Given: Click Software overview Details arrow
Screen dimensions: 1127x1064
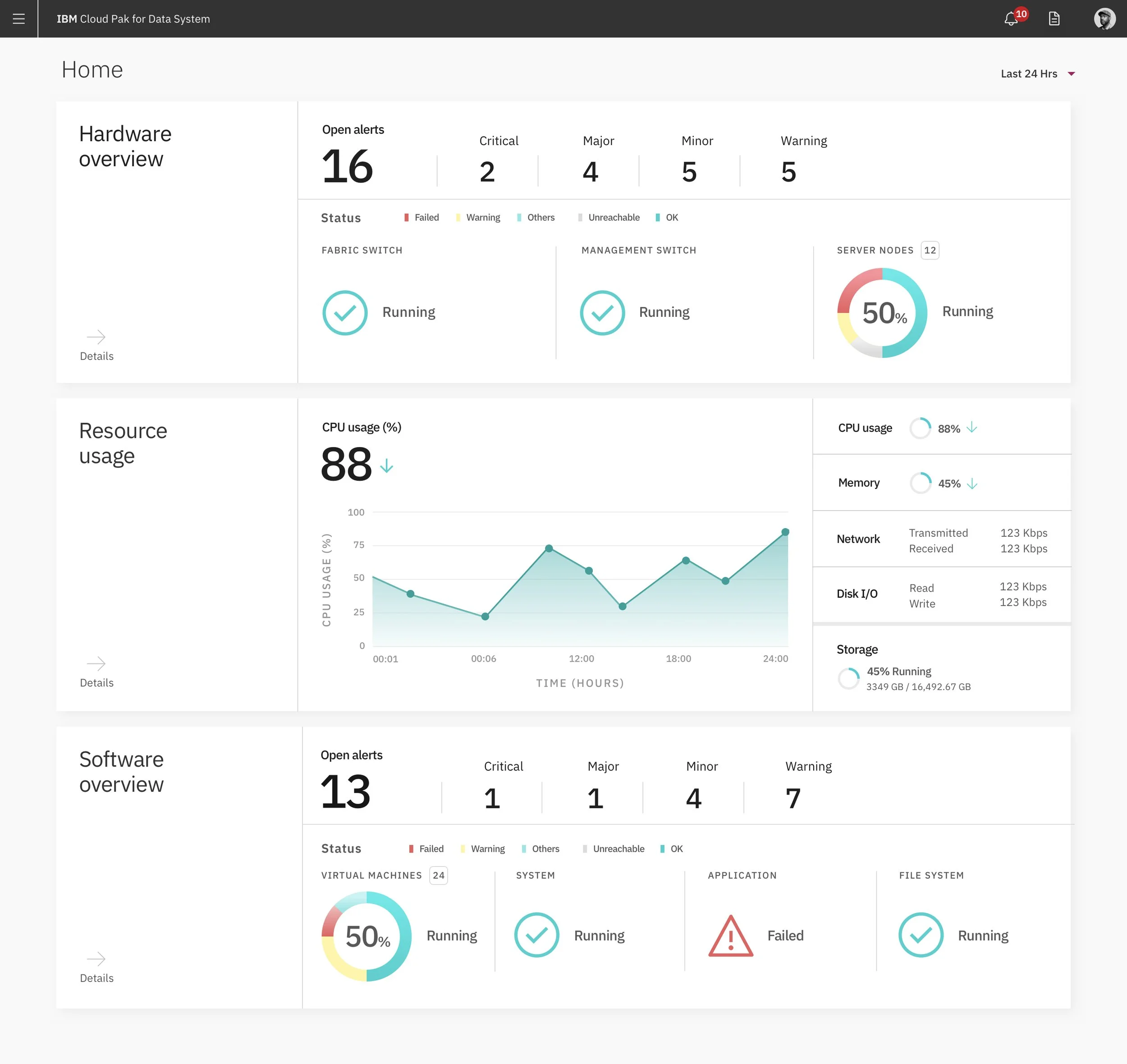Looking at the screenshot, I should pyautogui.click(x=96, y=959).
